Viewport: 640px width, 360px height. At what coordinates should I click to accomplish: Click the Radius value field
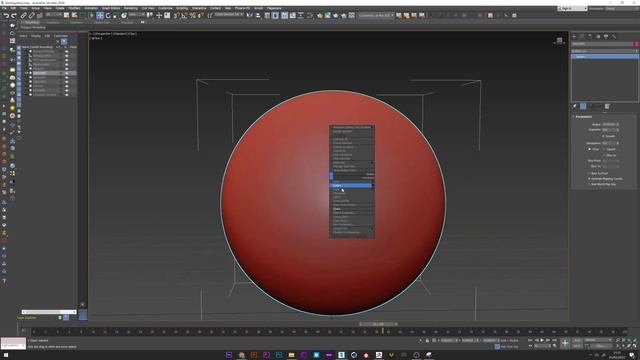pyautogui.click(x=609, y=124)
